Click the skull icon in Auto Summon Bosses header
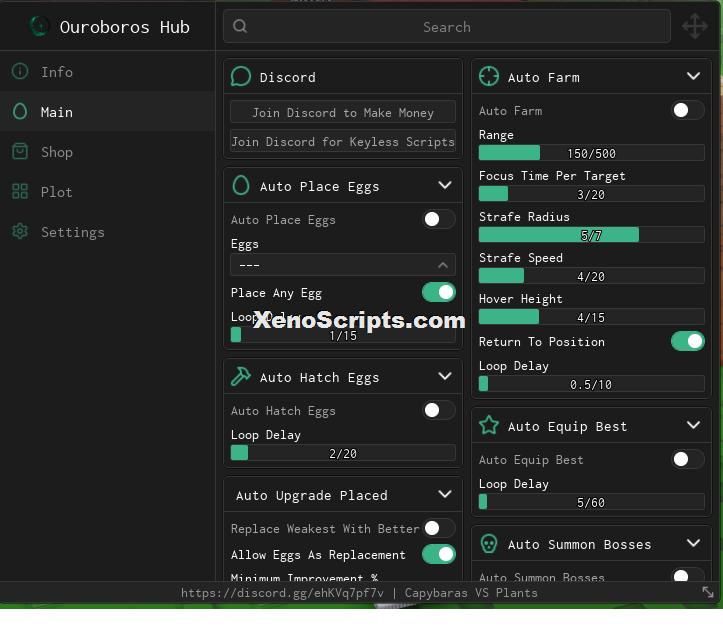 pos(489,544)
